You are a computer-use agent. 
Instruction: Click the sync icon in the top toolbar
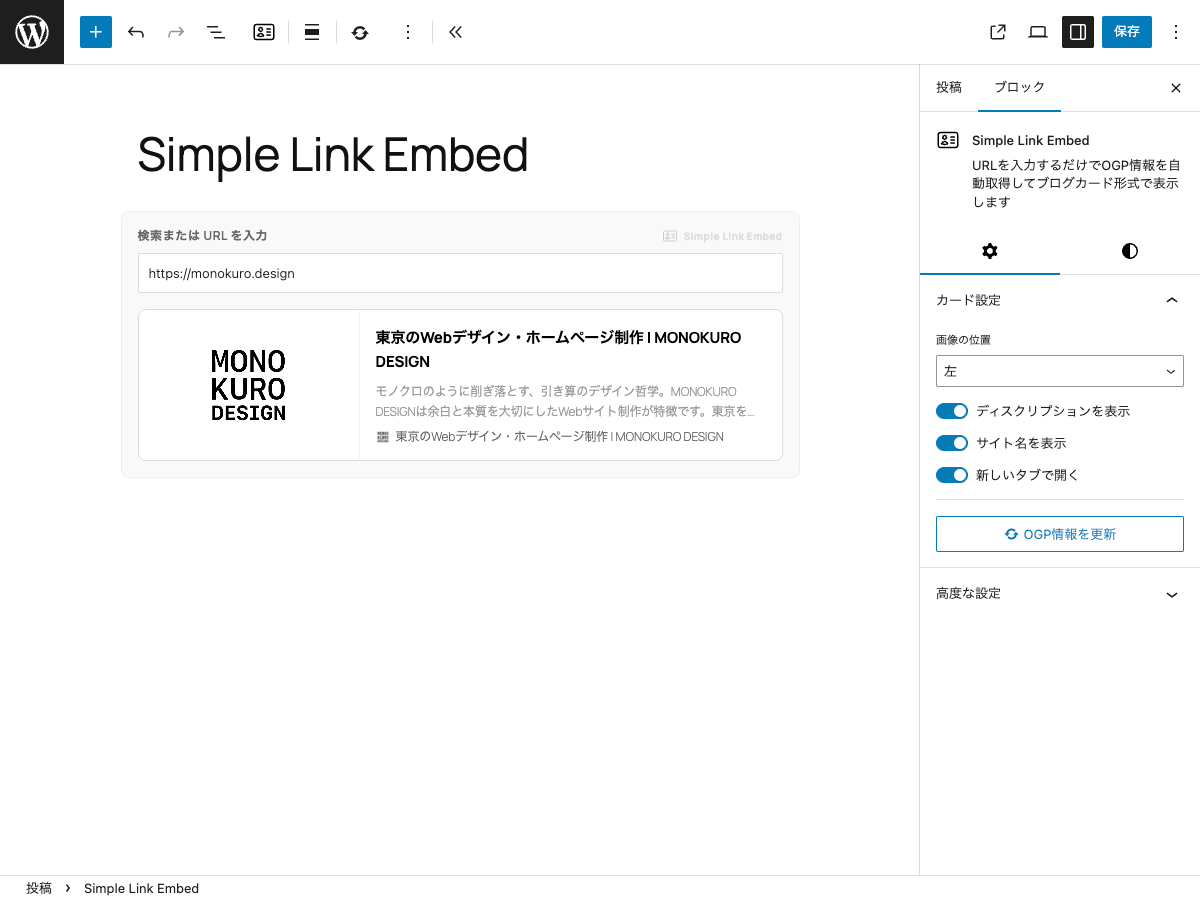(360, 32)
